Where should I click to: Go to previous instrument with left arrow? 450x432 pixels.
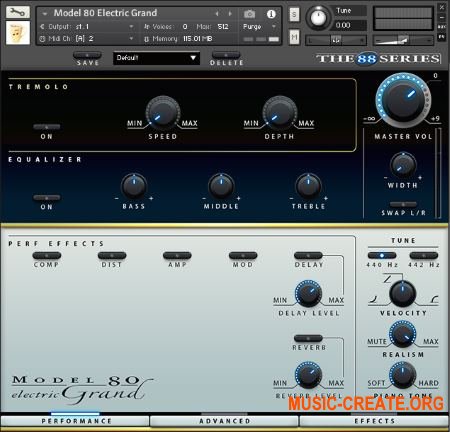click(x=217, y=14)
